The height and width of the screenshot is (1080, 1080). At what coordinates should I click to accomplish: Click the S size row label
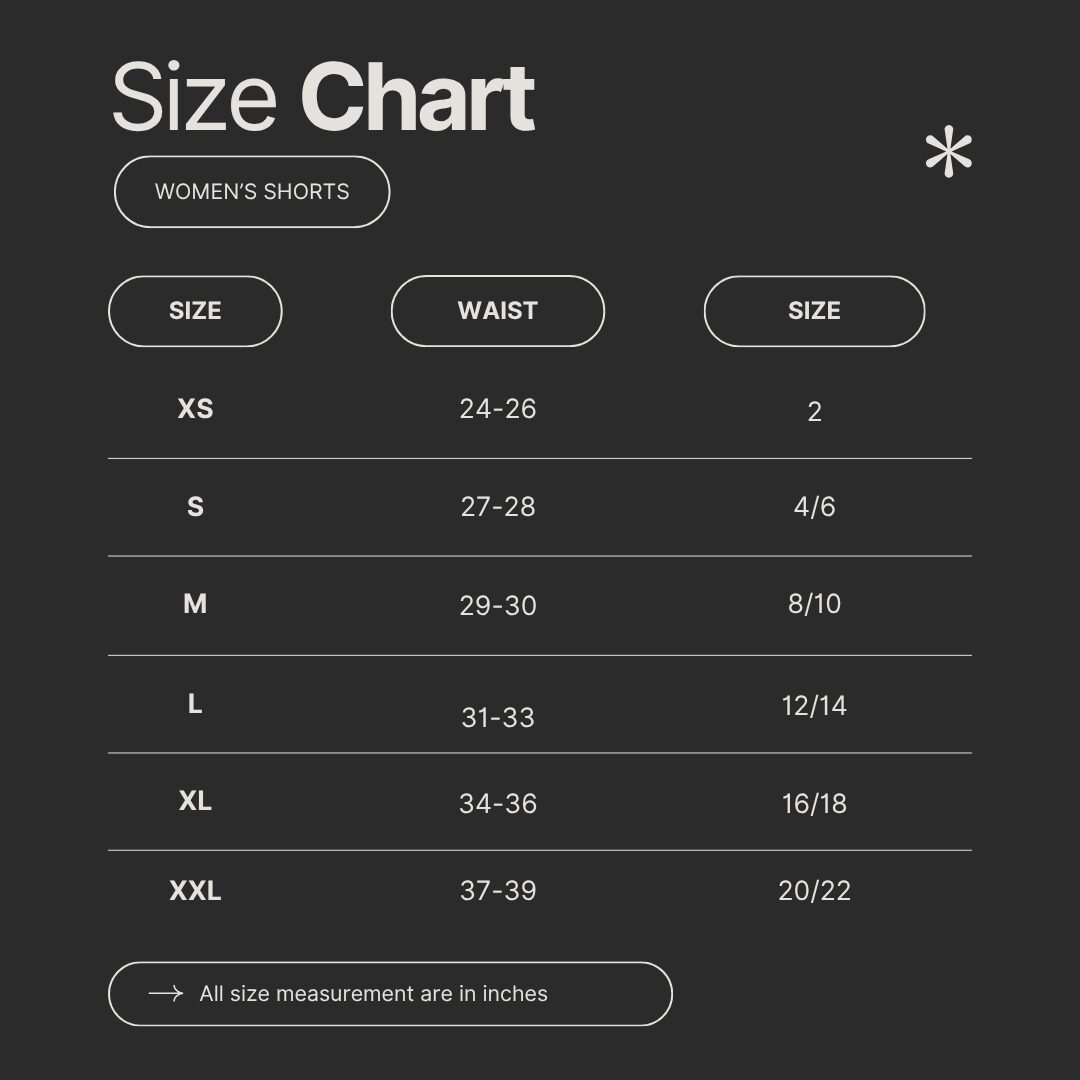pyautogui.click(x=195, y=507)
